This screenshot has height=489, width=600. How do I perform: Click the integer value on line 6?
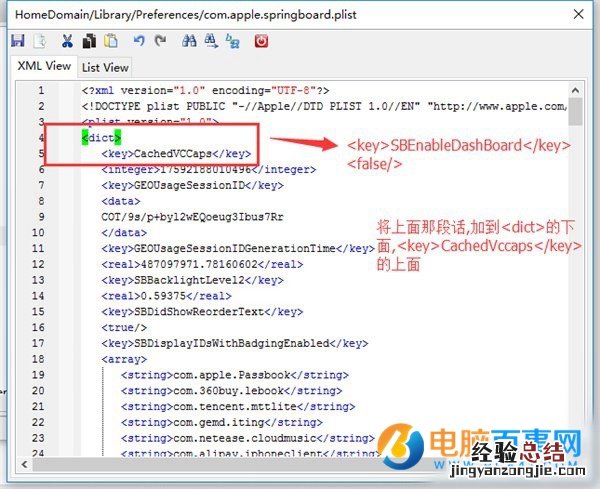[x=209, y=170]
